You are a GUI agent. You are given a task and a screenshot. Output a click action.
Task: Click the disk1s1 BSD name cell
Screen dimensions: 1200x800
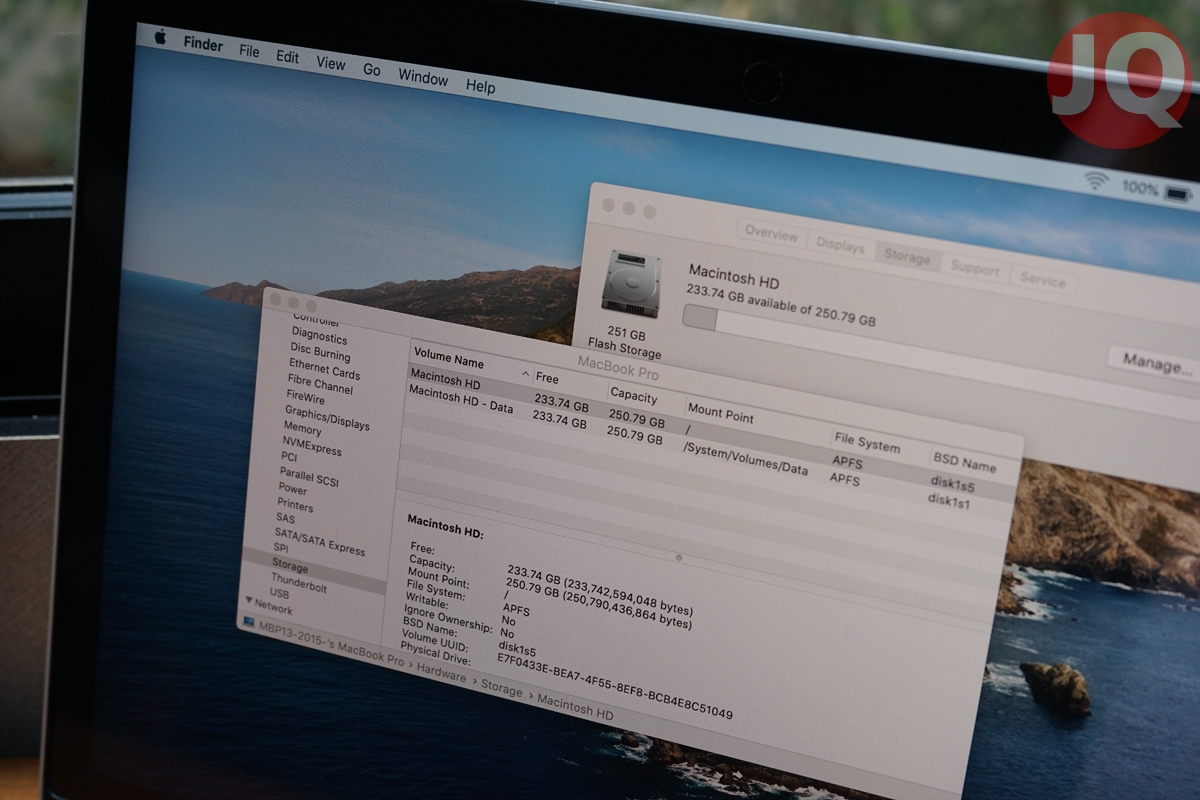948,502
